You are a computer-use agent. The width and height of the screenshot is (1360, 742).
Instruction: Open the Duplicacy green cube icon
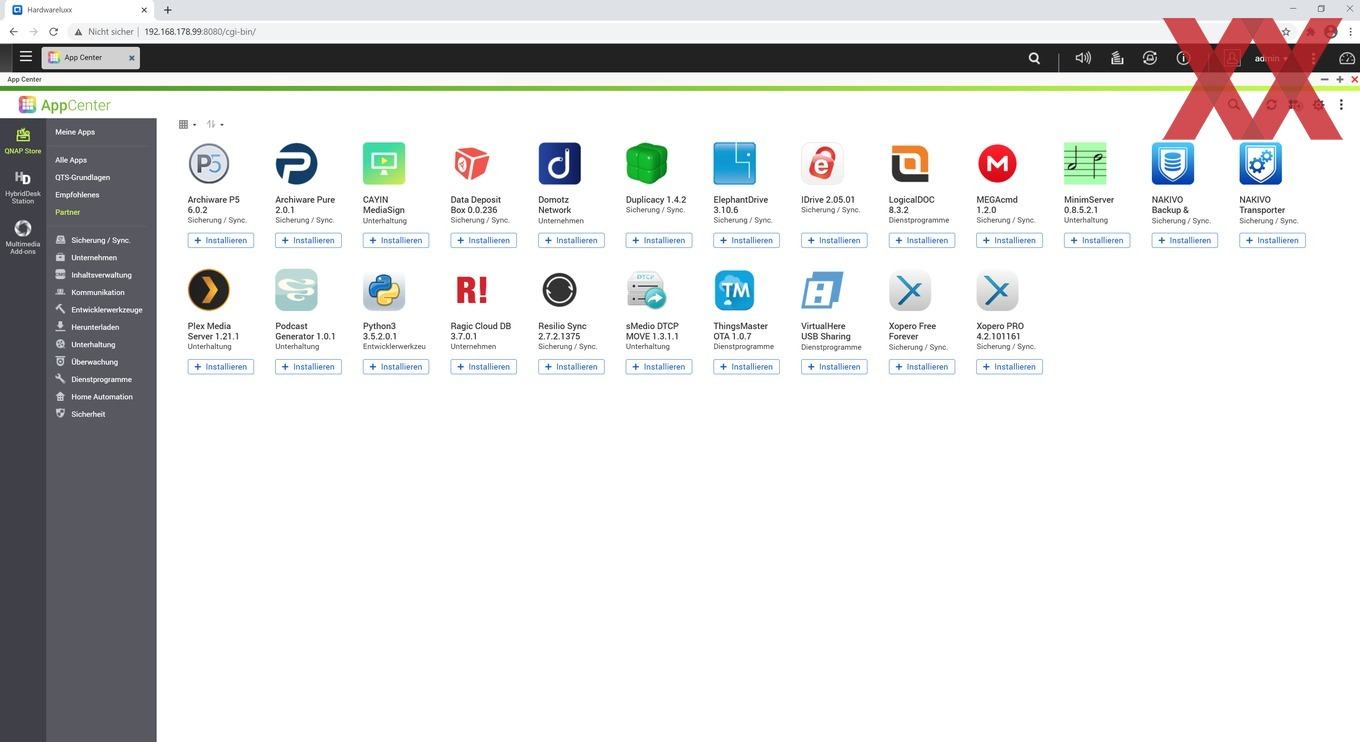[x=647, y=164]
